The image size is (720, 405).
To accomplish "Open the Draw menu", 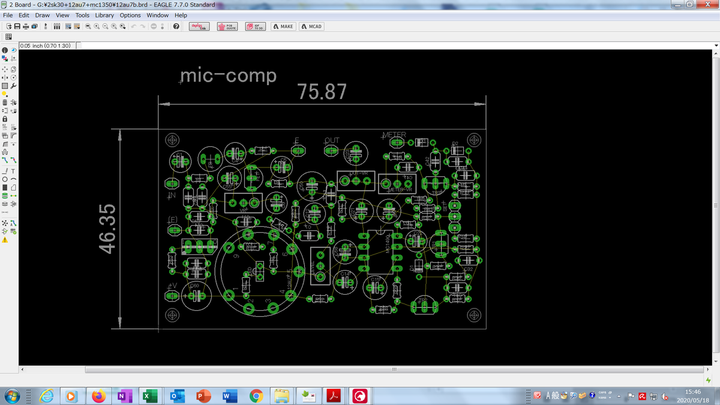I will [x=42, y=16].
